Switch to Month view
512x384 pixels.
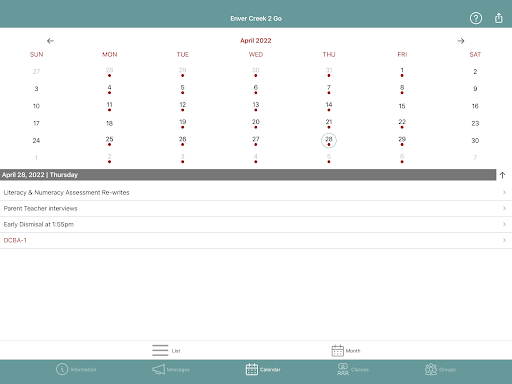coord(346,350)
